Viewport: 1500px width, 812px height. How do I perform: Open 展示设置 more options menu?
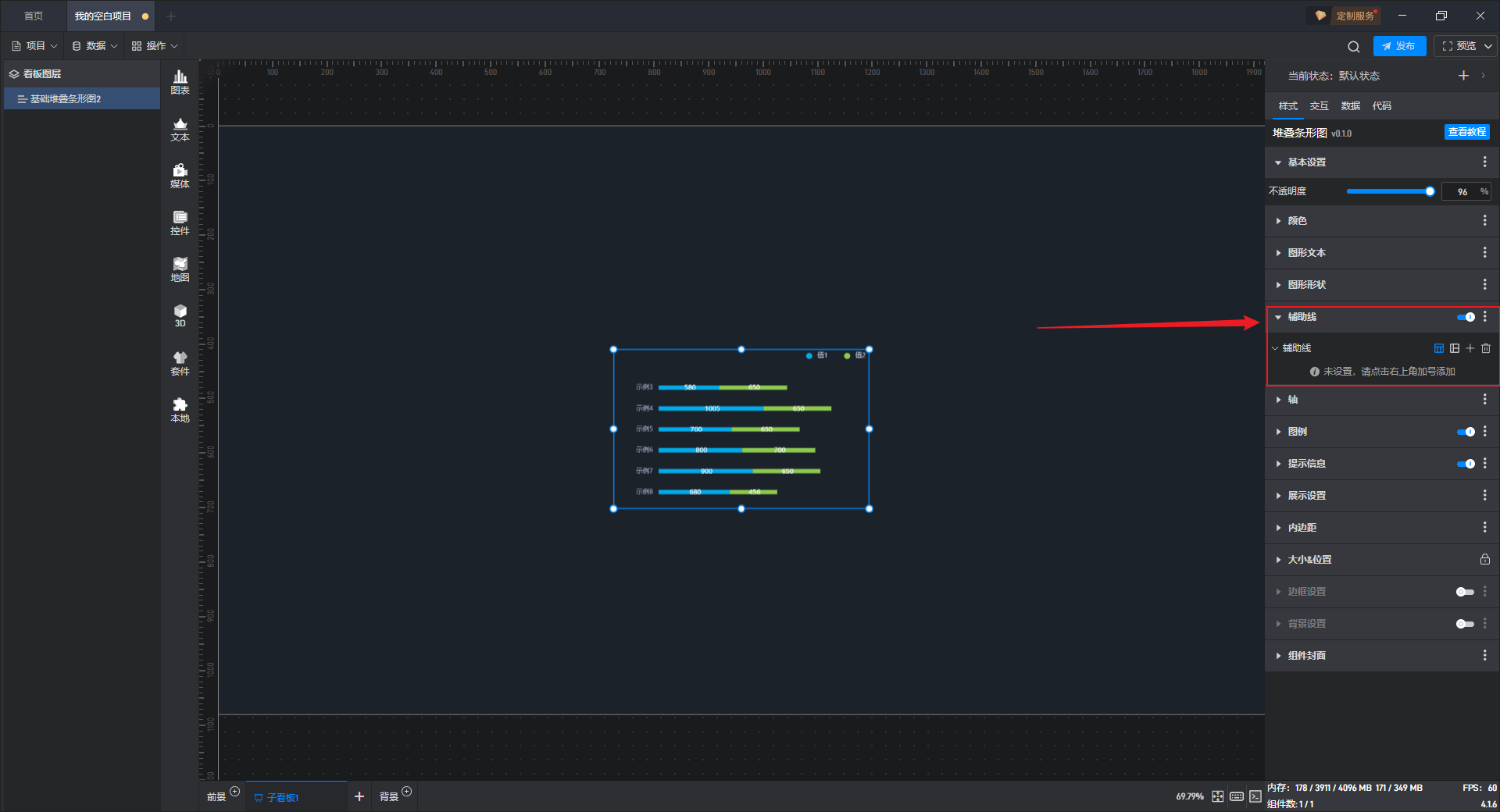pos(1485,496)
